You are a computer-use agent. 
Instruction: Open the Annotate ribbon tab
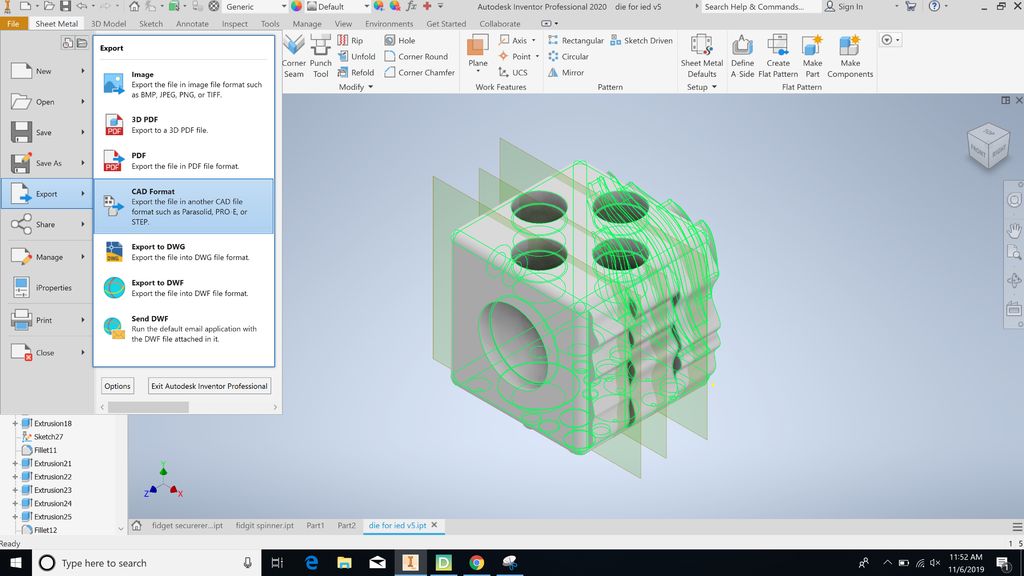(193, 24)
